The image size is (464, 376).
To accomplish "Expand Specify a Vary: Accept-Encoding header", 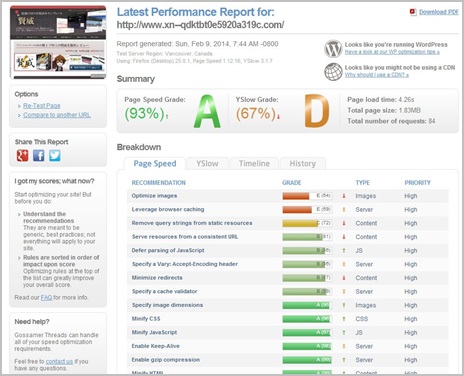I will (x=185, y=264).
